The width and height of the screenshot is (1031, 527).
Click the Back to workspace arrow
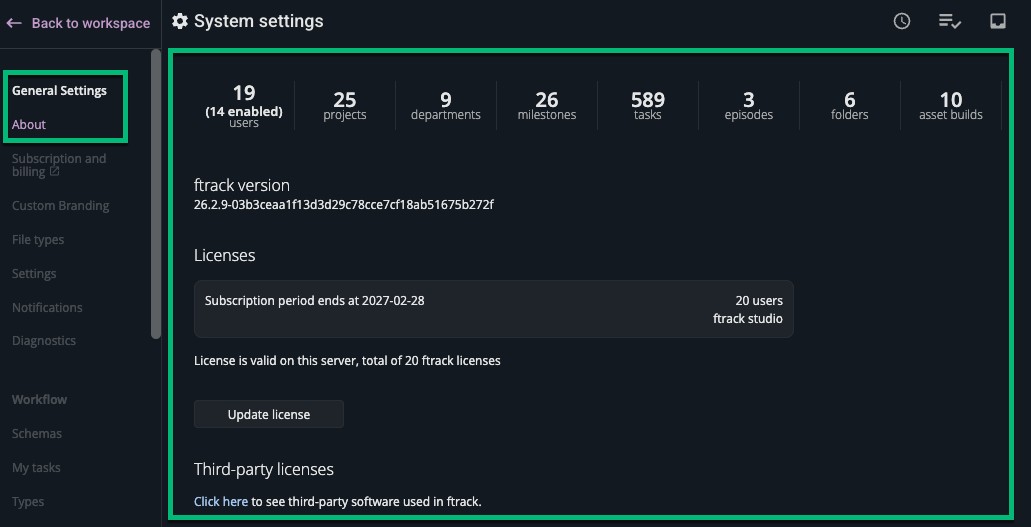coord(14,23)
